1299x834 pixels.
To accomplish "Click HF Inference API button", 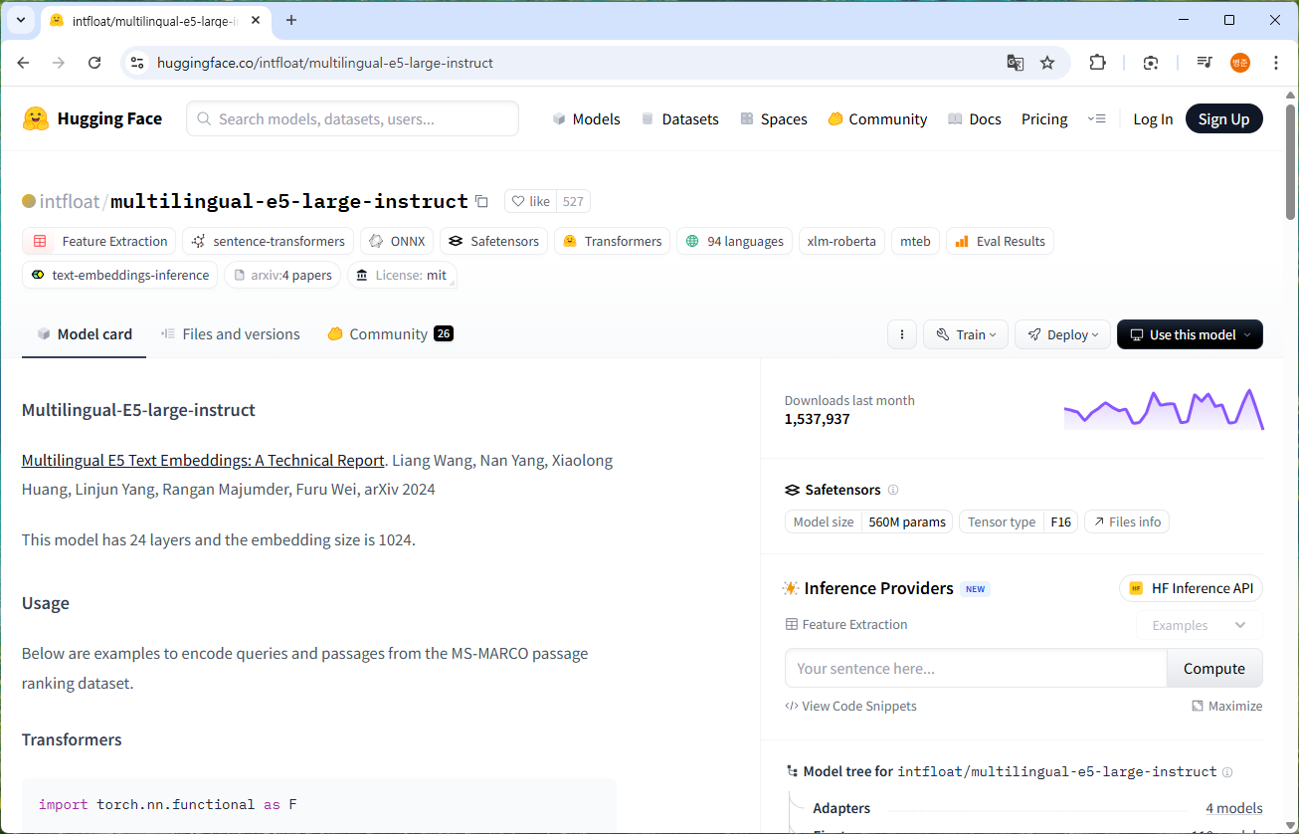I will (1191, 588).
